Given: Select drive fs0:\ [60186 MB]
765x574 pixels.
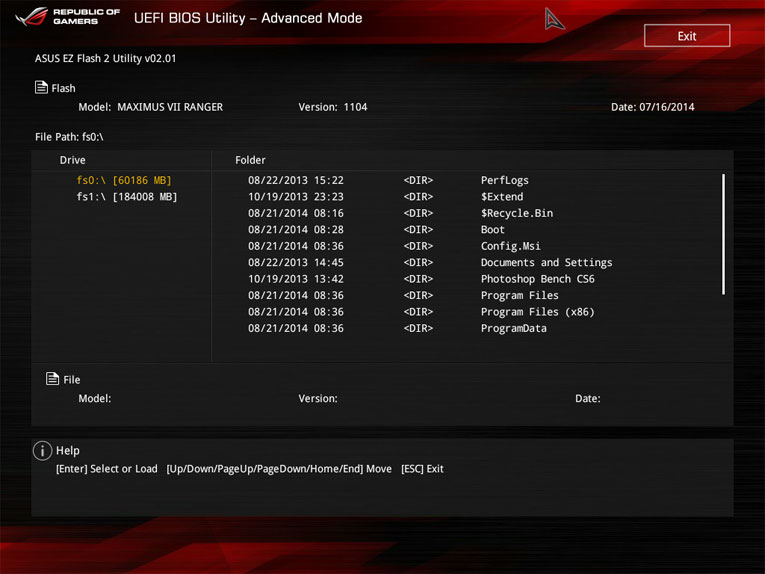Looking at the screenshot, I should click(x=124, y=180).
